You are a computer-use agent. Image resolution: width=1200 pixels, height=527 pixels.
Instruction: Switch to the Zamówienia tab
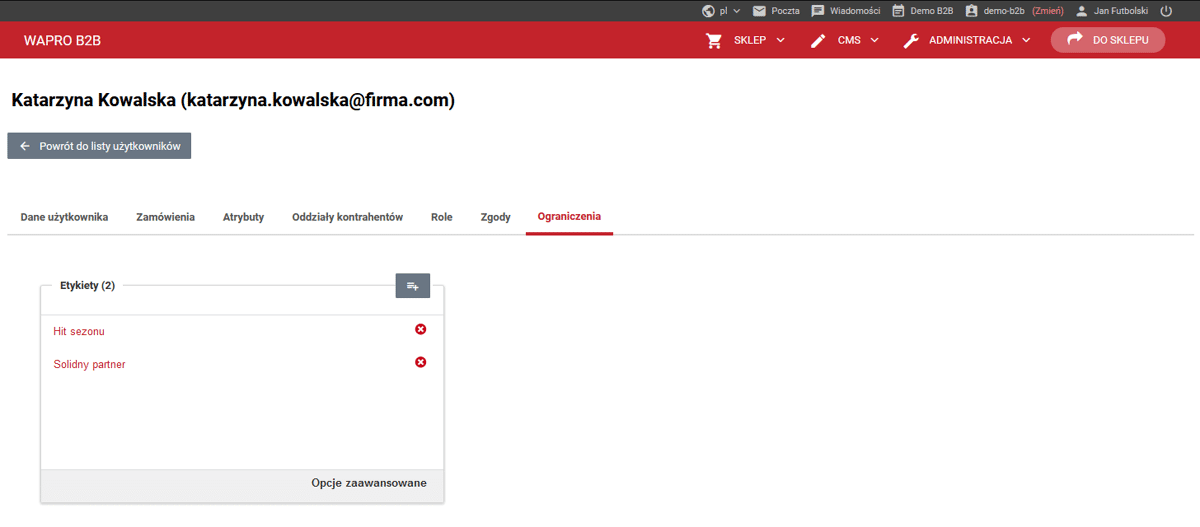165,217
